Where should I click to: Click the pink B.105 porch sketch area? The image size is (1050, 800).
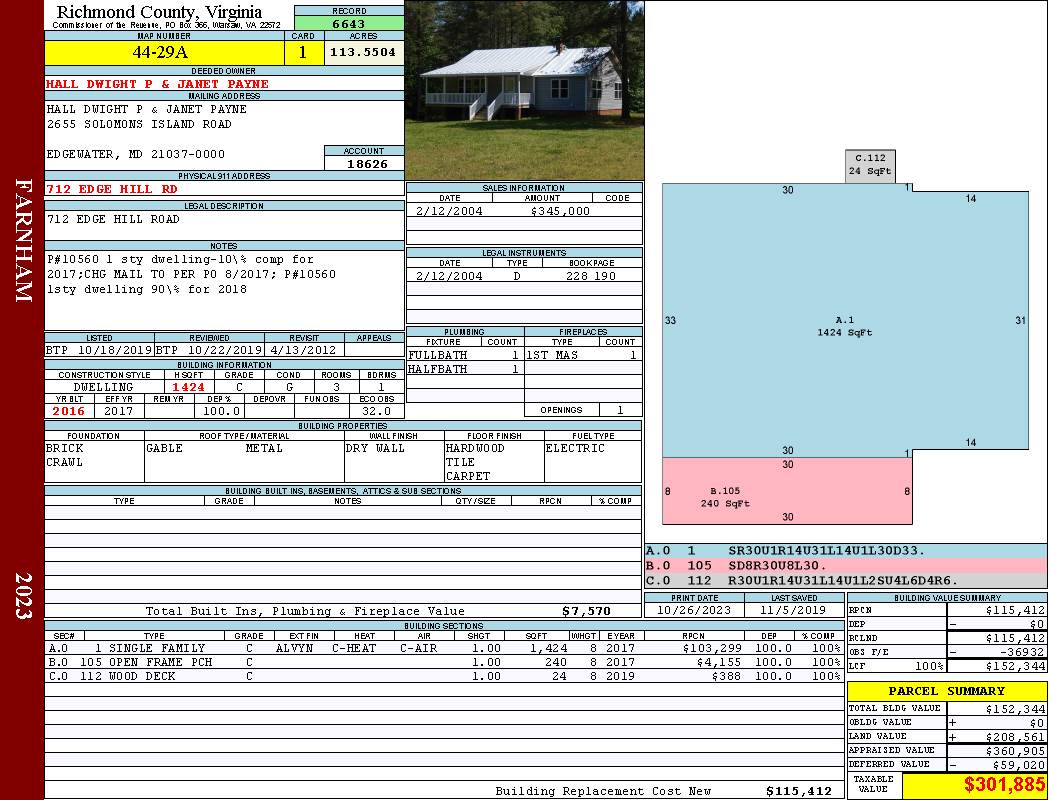tap(787, 492)
